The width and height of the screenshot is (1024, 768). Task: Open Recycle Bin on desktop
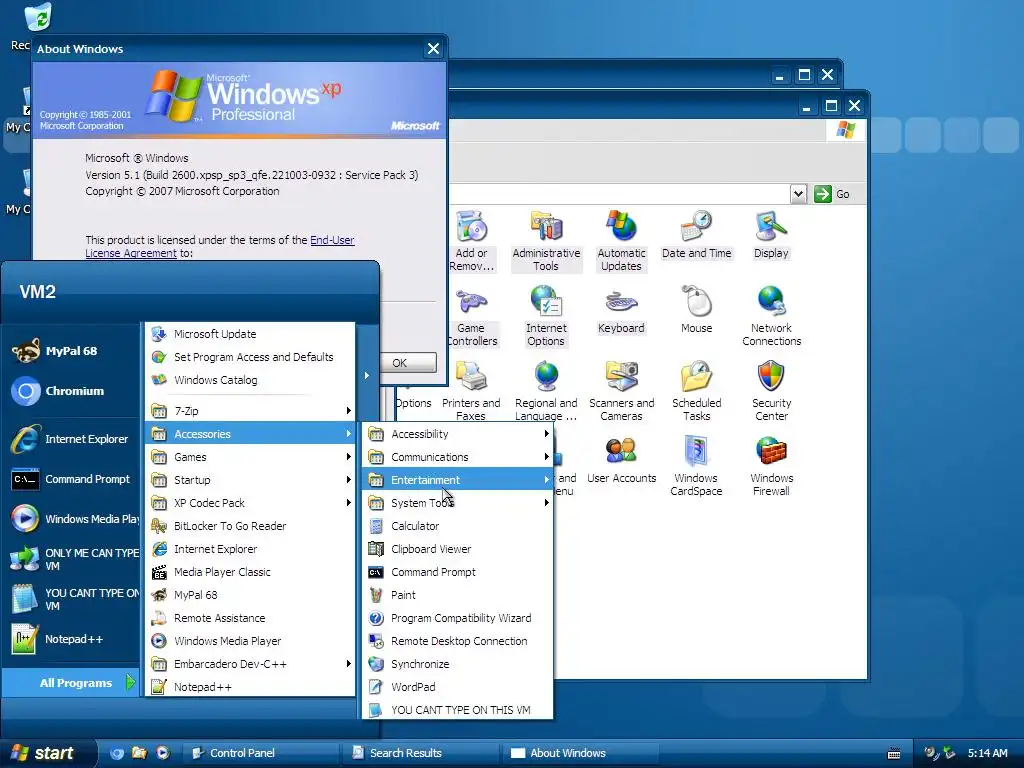point(37,18)
